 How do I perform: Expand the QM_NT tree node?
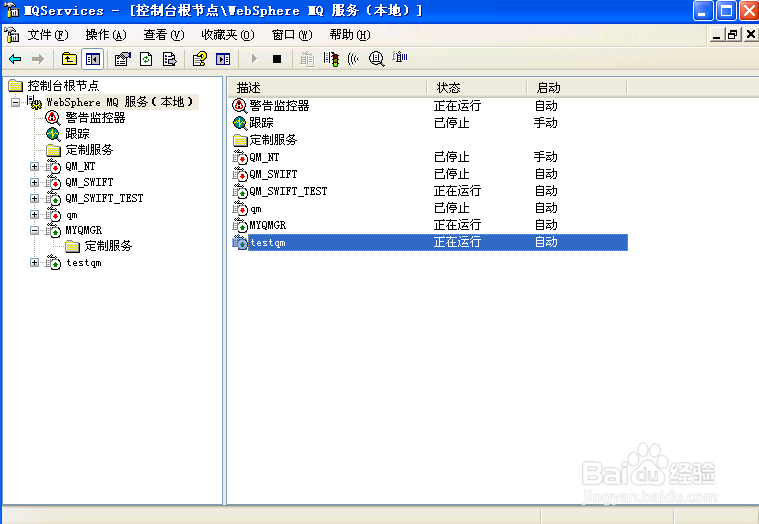[34, 166]
